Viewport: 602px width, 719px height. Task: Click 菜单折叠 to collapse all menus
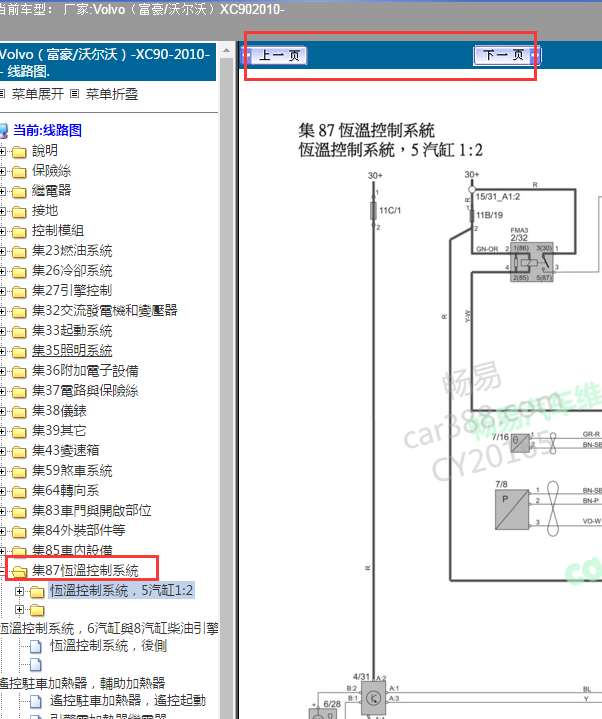tap(112, 94)
